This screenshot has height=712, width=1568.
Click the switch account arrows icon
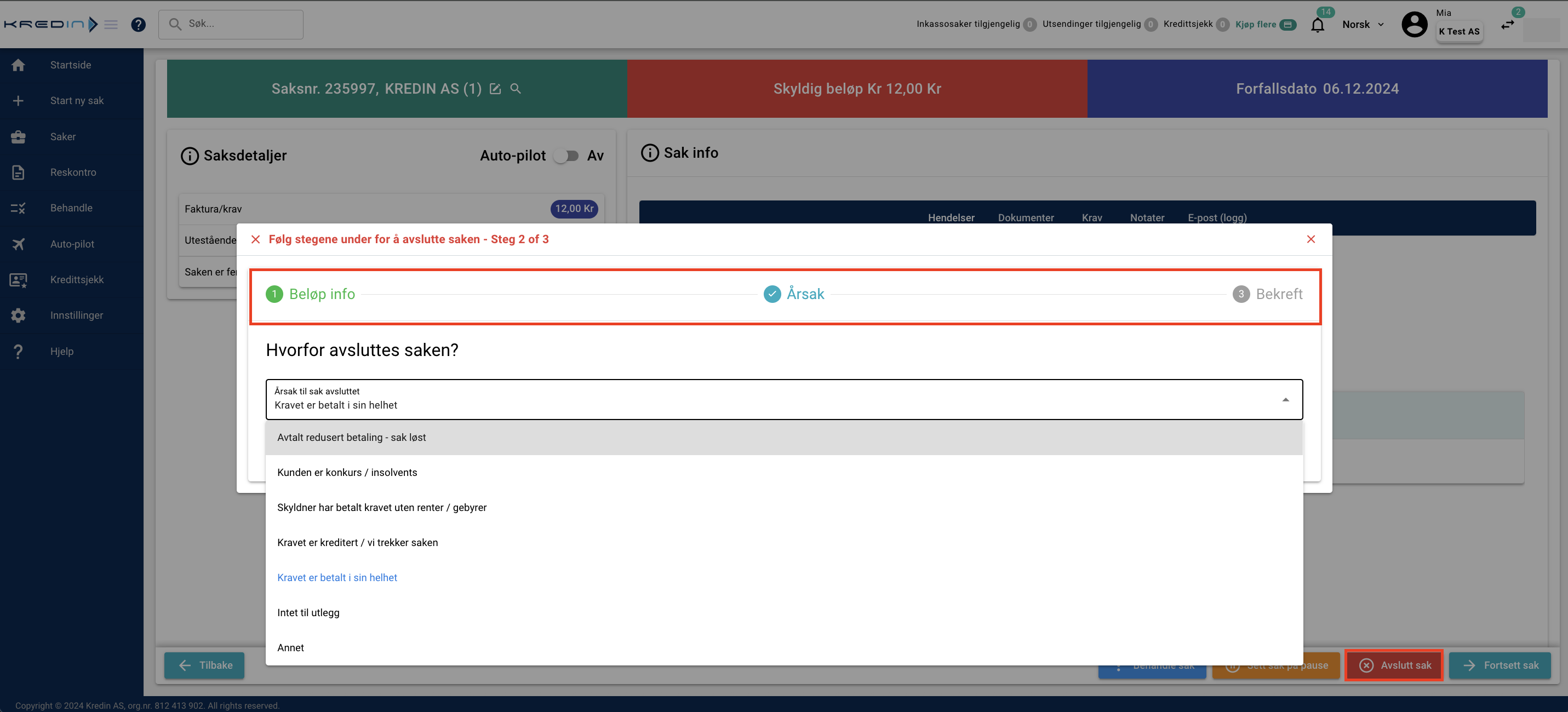(x=1507, y=24)
